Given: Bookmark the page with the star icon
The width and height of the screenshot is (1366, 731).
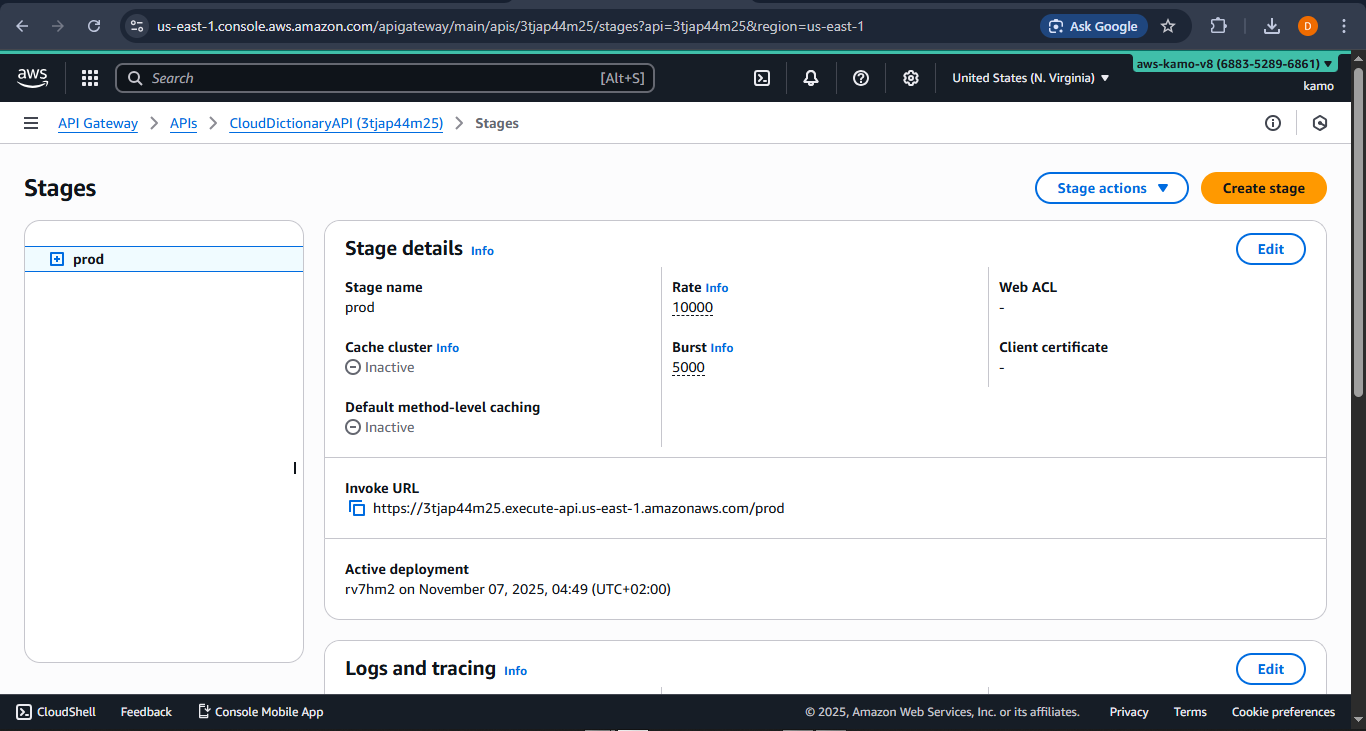Looking at the screenshot, I should click(1168, 26).
